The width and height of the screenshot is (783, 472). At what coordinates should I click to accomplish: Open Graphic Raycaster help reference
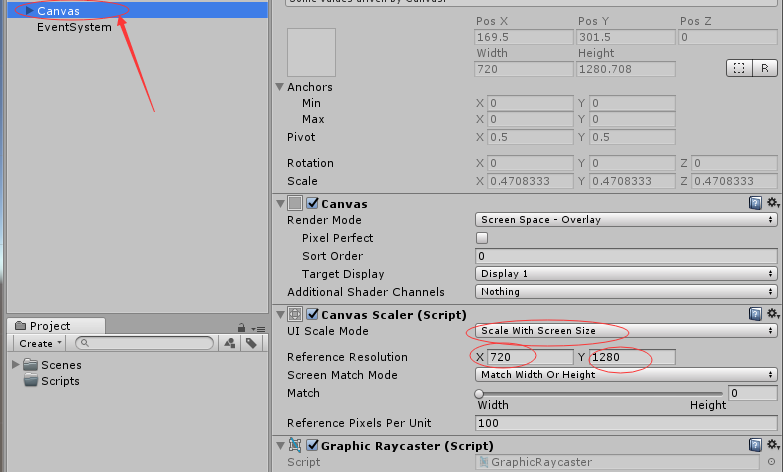click(756, 445)
